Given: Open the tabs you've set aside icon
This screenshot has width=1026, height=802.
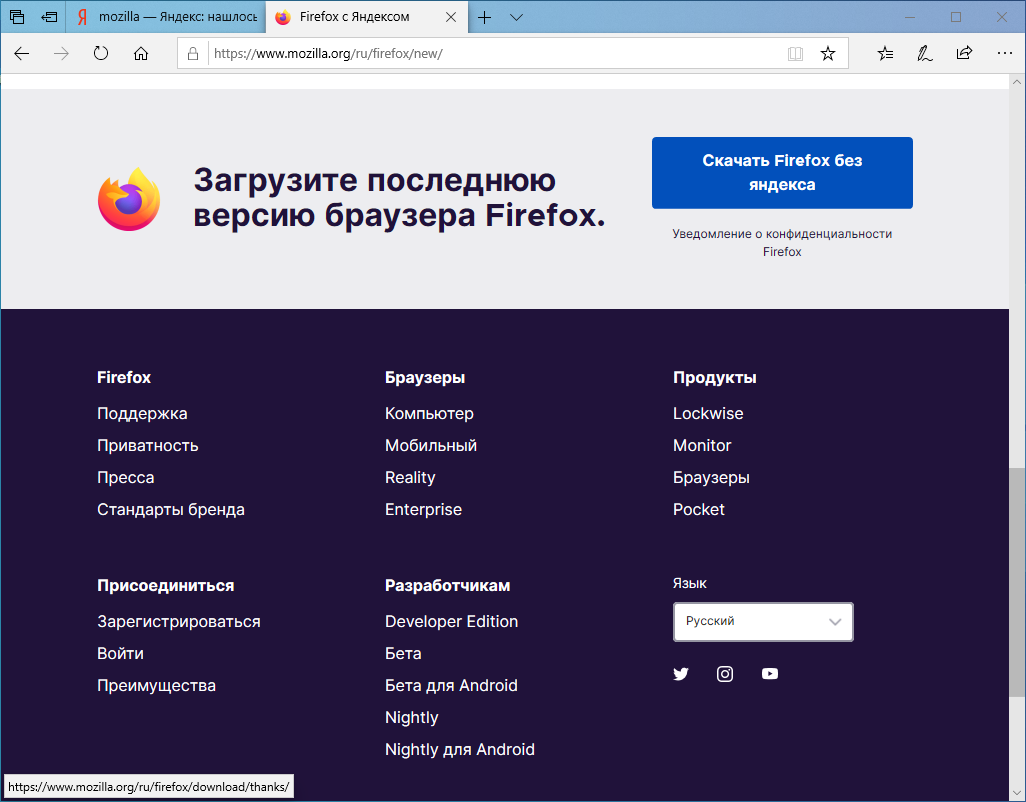Looking at the screenshot, I should tap(17, 17).
